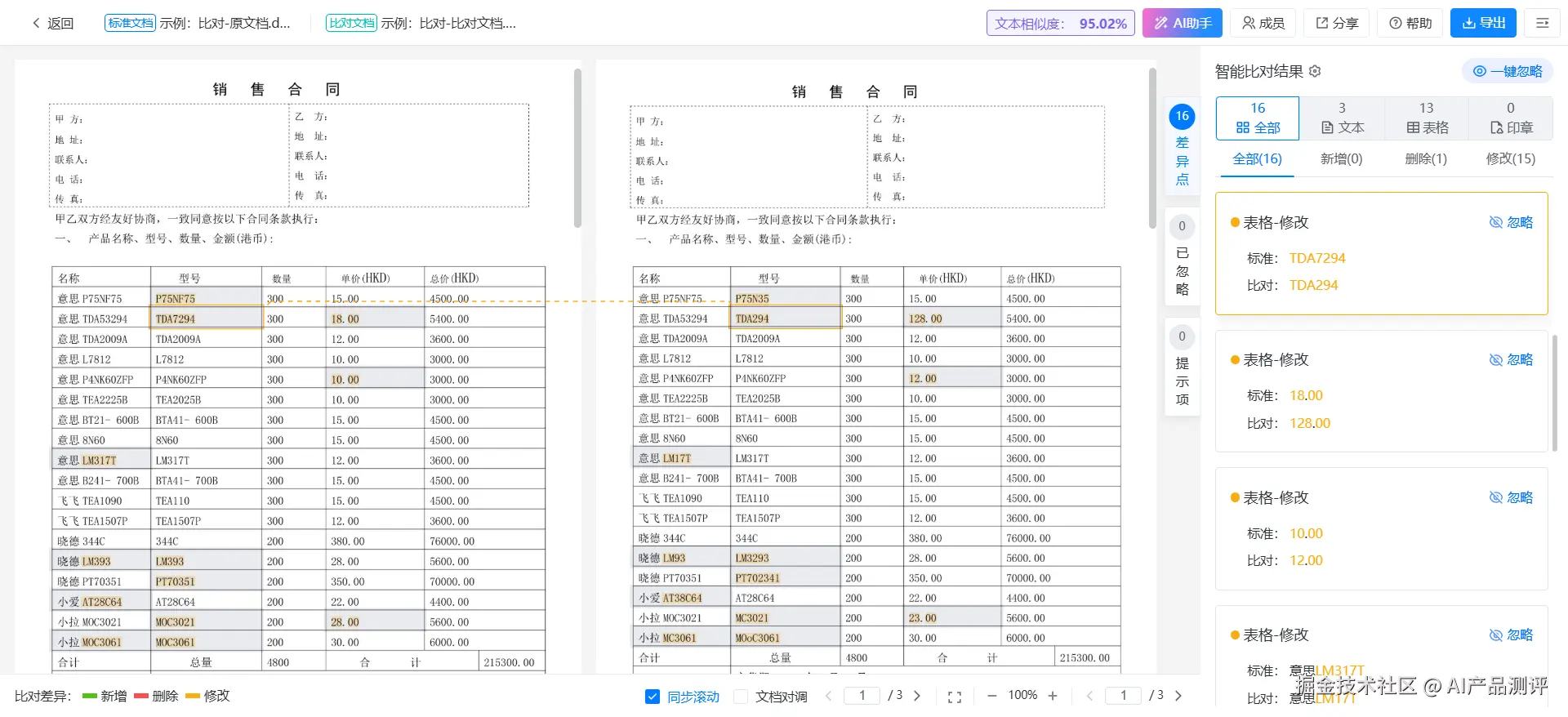
Task: Click the right document page number field
Action: (x=1123, y=696)
